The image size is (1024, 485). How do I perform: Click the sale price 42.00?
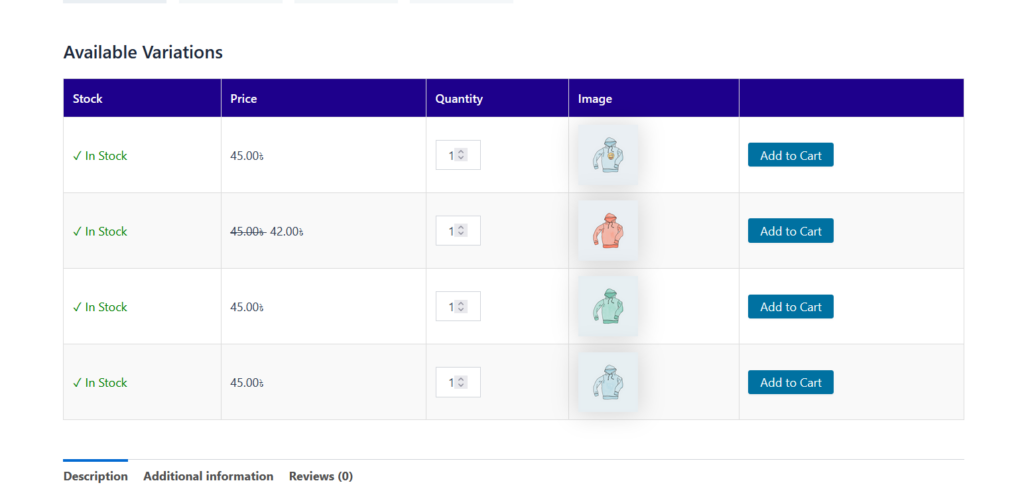(x=286, y=231)
